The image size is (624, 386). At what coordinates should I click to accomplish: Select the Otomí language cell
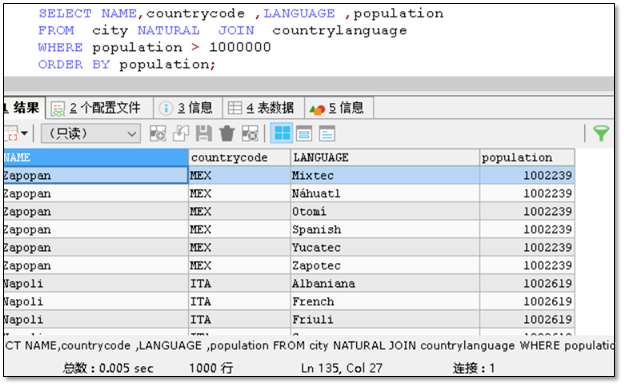coord(385,211)
